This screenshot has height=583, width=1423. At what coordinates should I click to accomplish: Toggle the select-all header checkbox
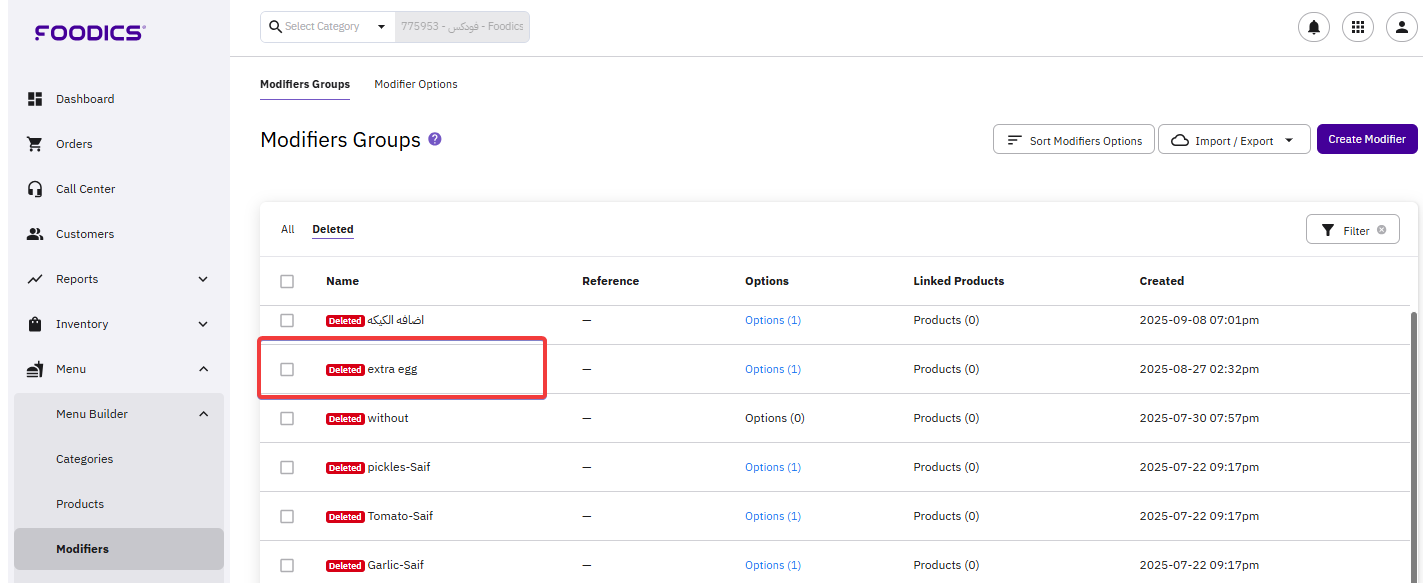click(x=287, y=281)
